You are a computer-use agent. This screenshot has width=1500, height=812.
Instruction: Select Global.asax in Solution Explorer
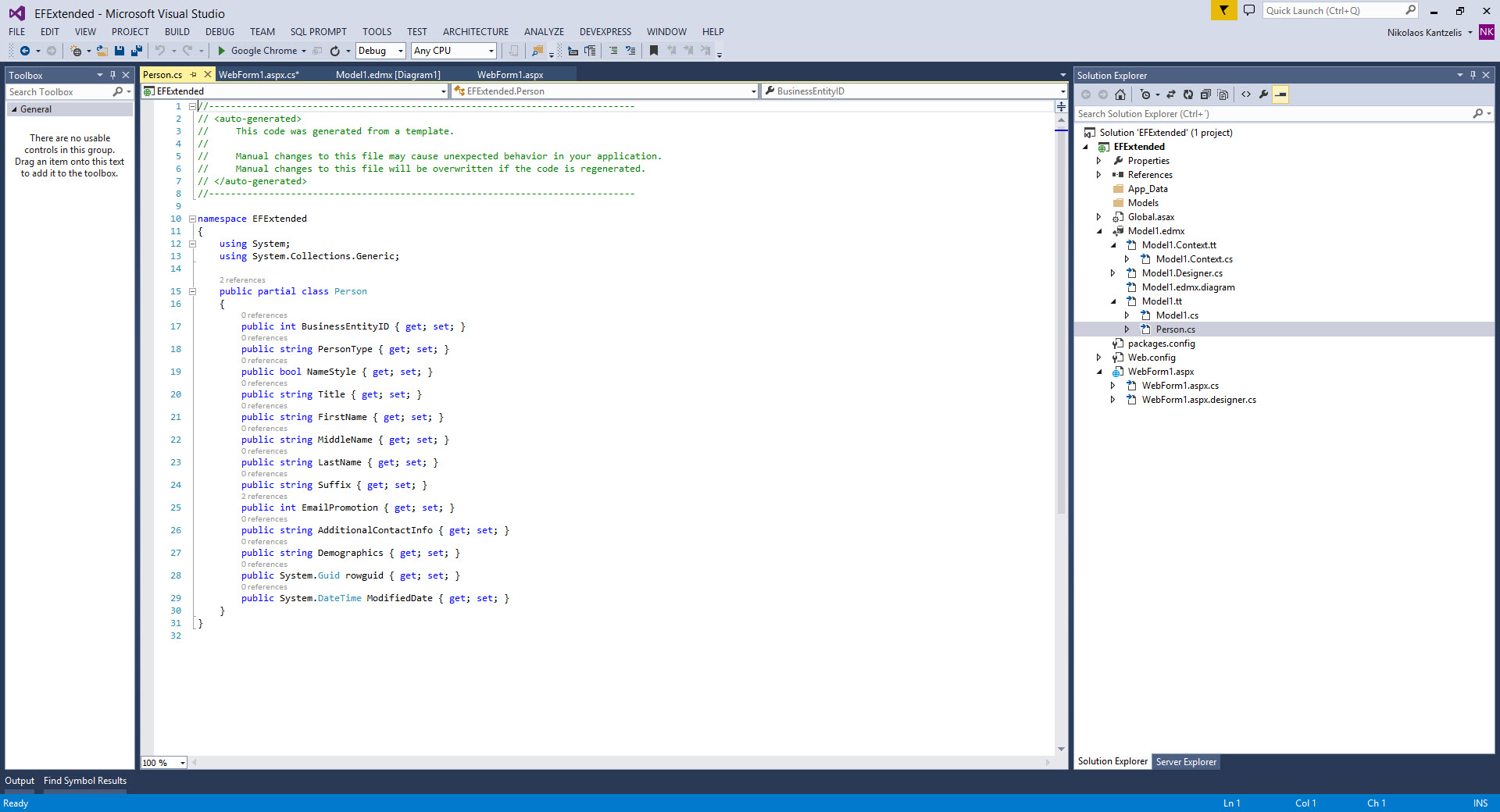(1151, 217)
